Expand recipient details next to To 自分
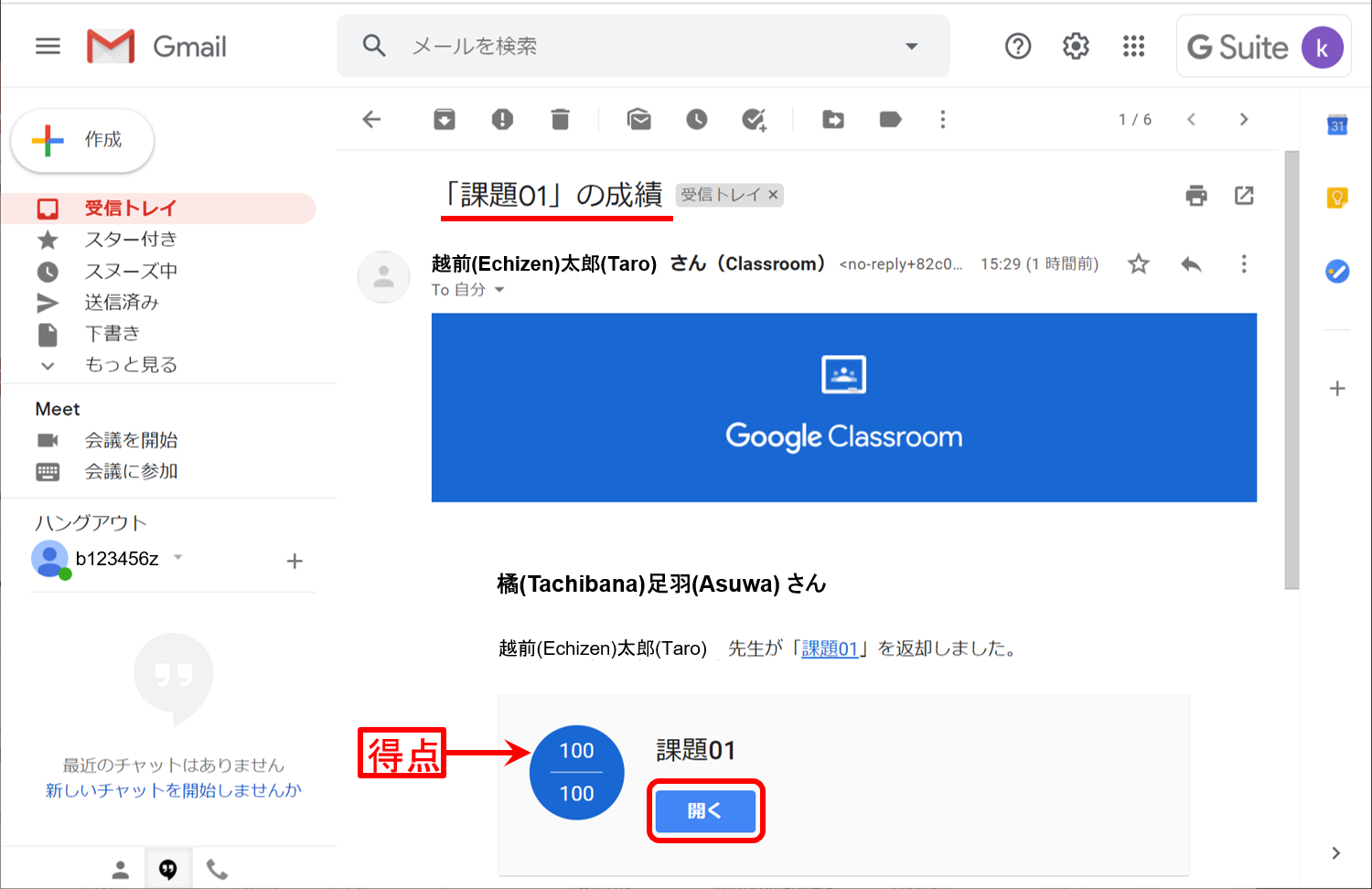 tap(499, 290)
